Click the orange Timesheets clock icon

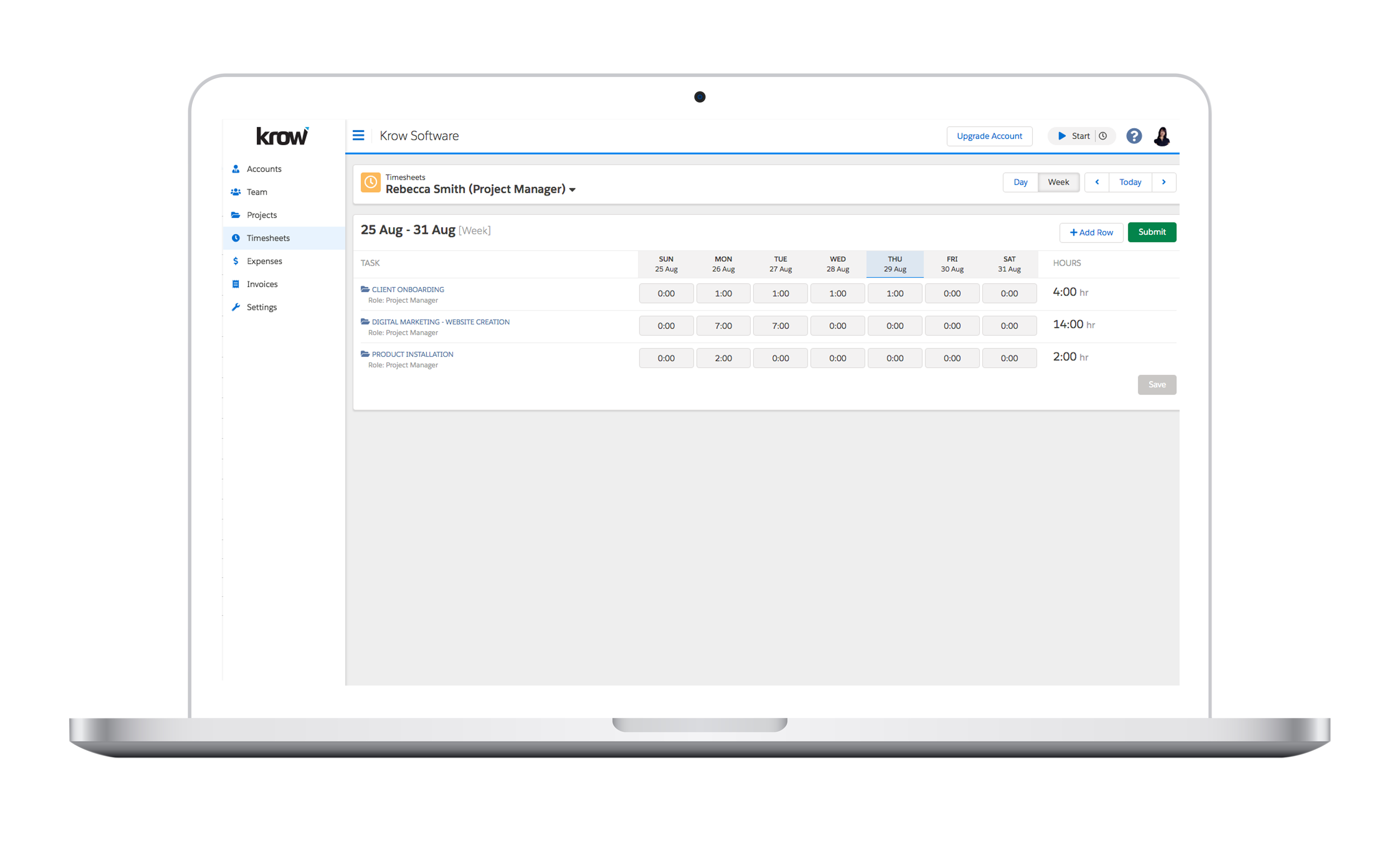pos(370,183)
